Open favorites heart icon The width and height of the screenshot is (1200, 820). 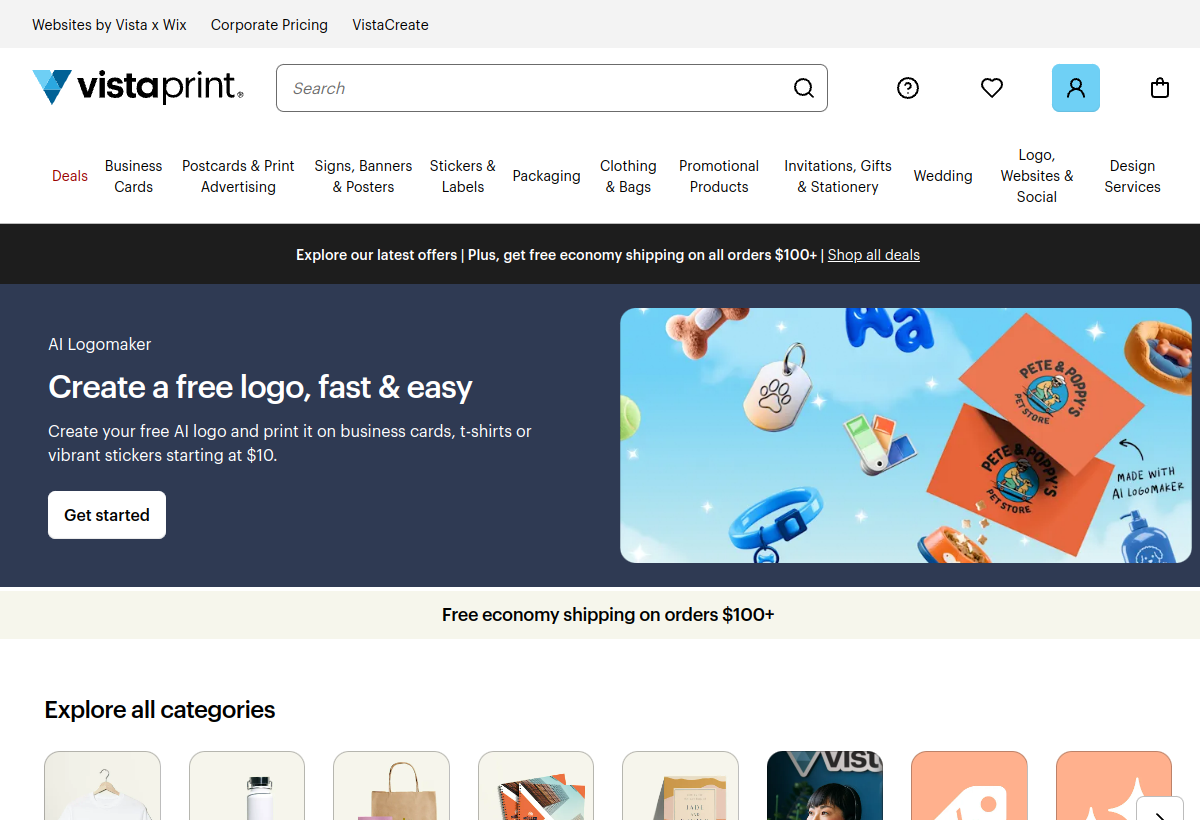click(x=992, y=88)
